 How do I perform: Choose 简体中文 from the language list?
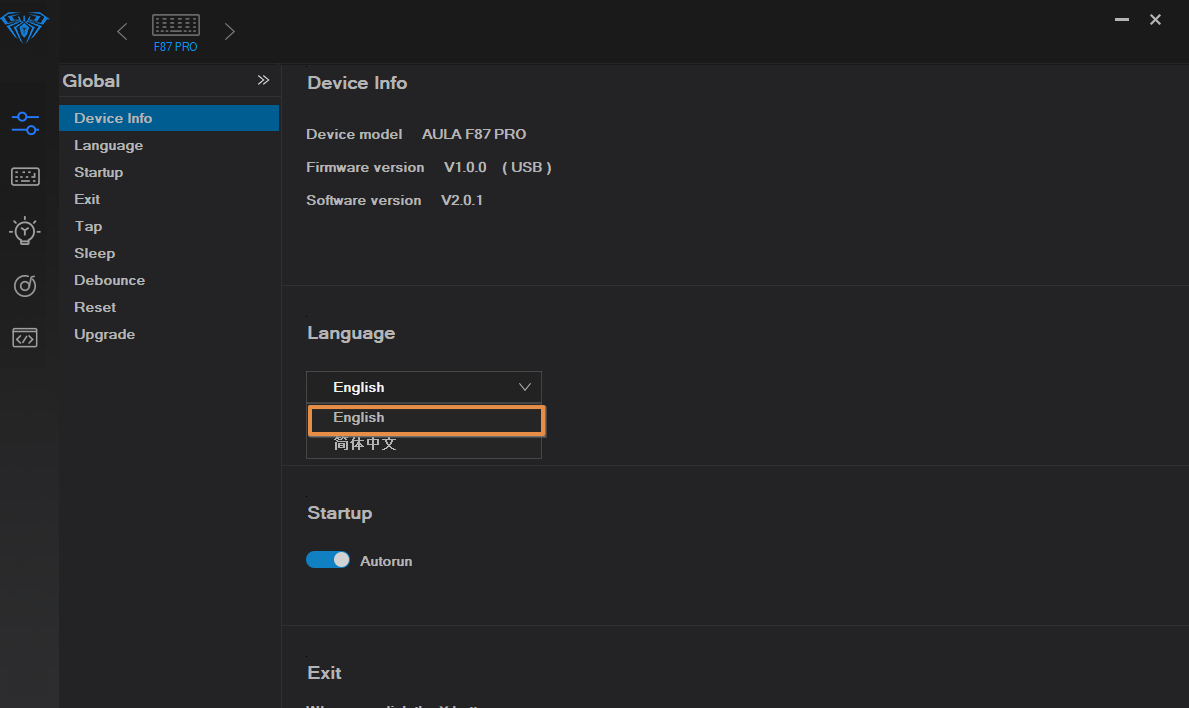[424, 445]
